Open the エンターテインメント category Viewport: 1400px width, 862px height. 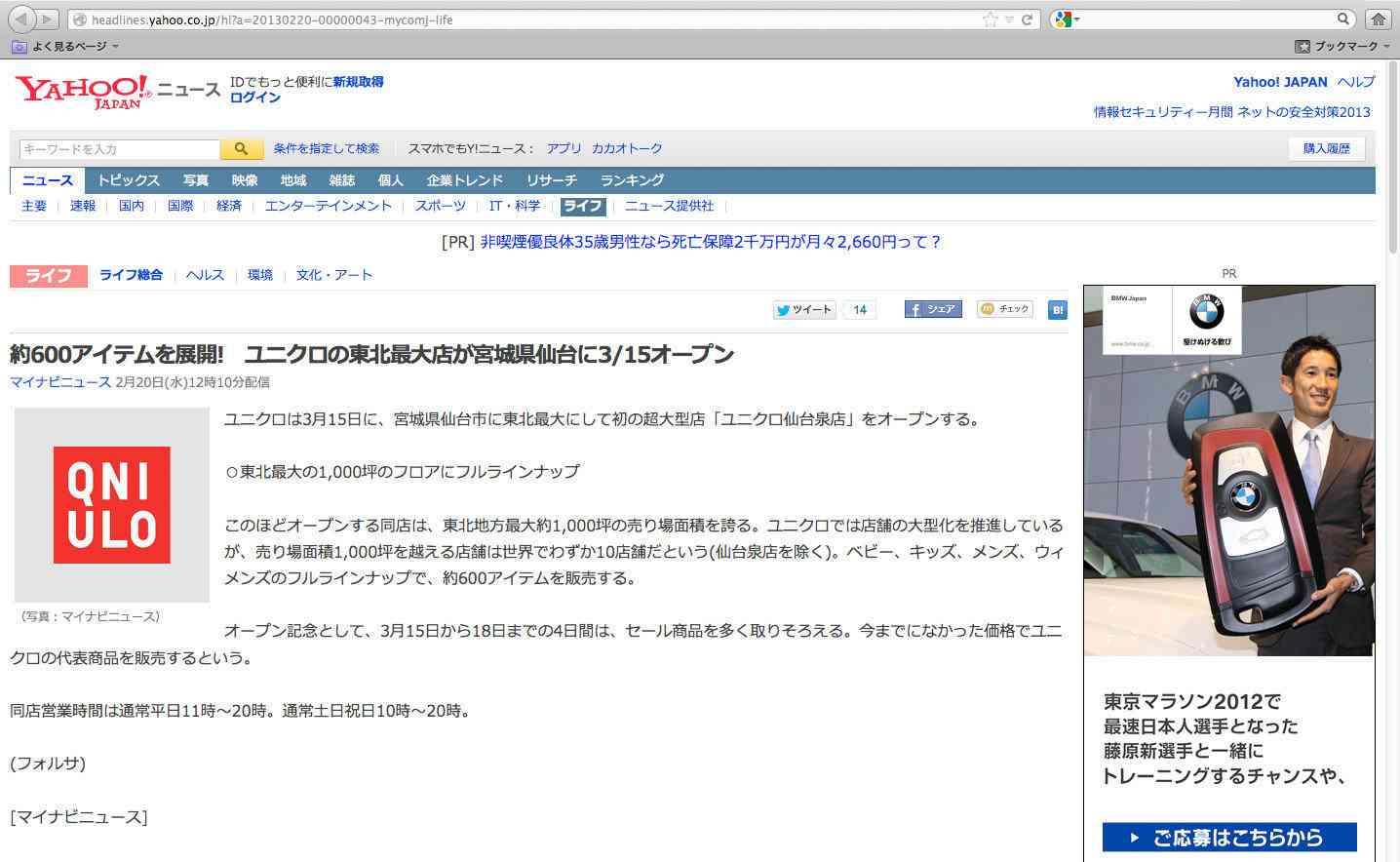(x=329, y=206)
